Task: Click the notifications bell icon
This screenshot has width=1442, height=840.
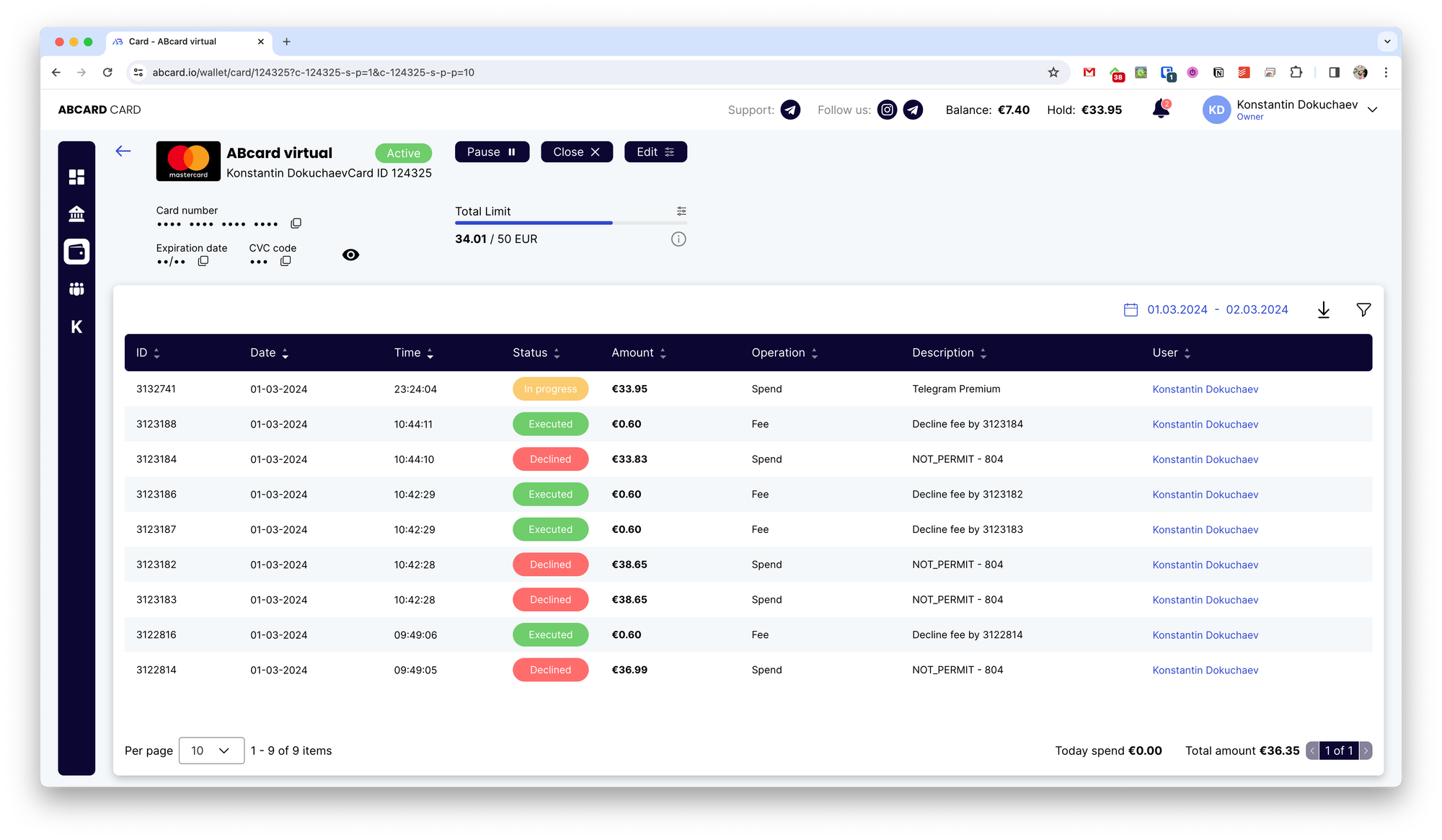Action: [x=1161, y=110]
